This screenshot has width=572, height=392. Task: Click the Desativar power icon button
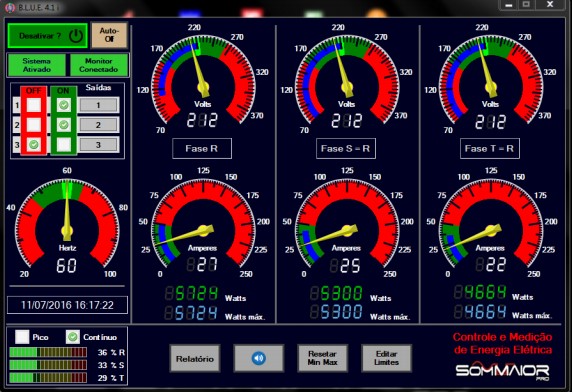(x=47, y=36)
